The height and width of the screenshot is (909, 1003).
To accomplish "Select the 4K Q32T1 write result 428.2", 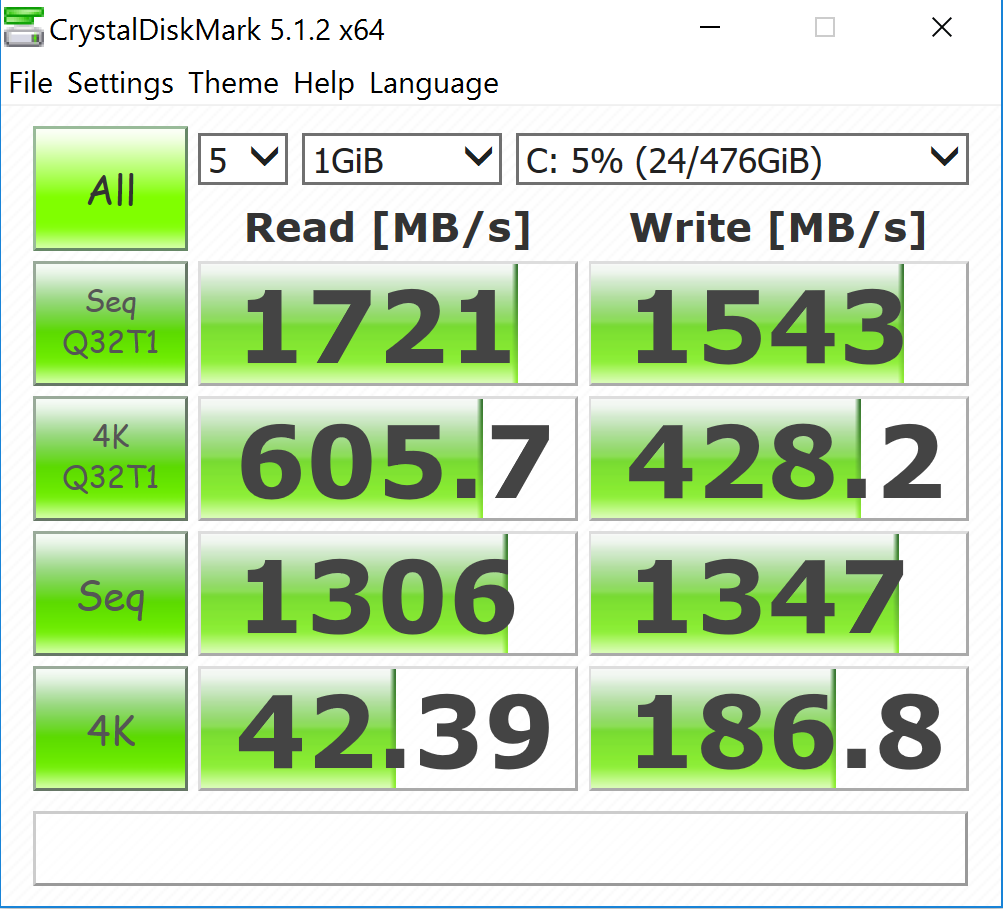I will [778, 458].
